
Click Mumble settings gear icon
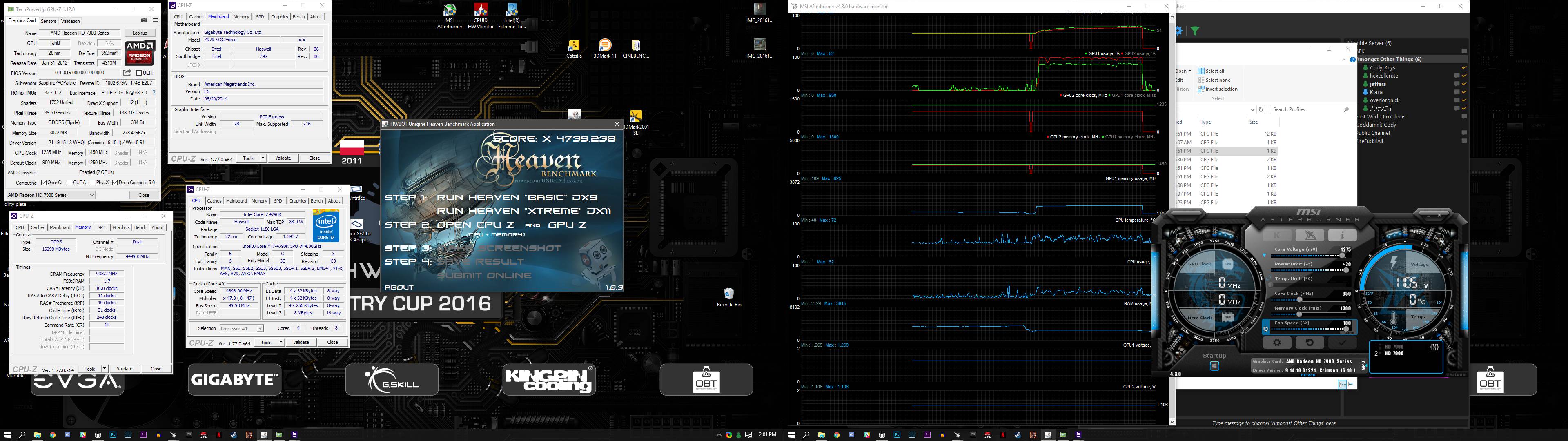tap(1179, 31)
